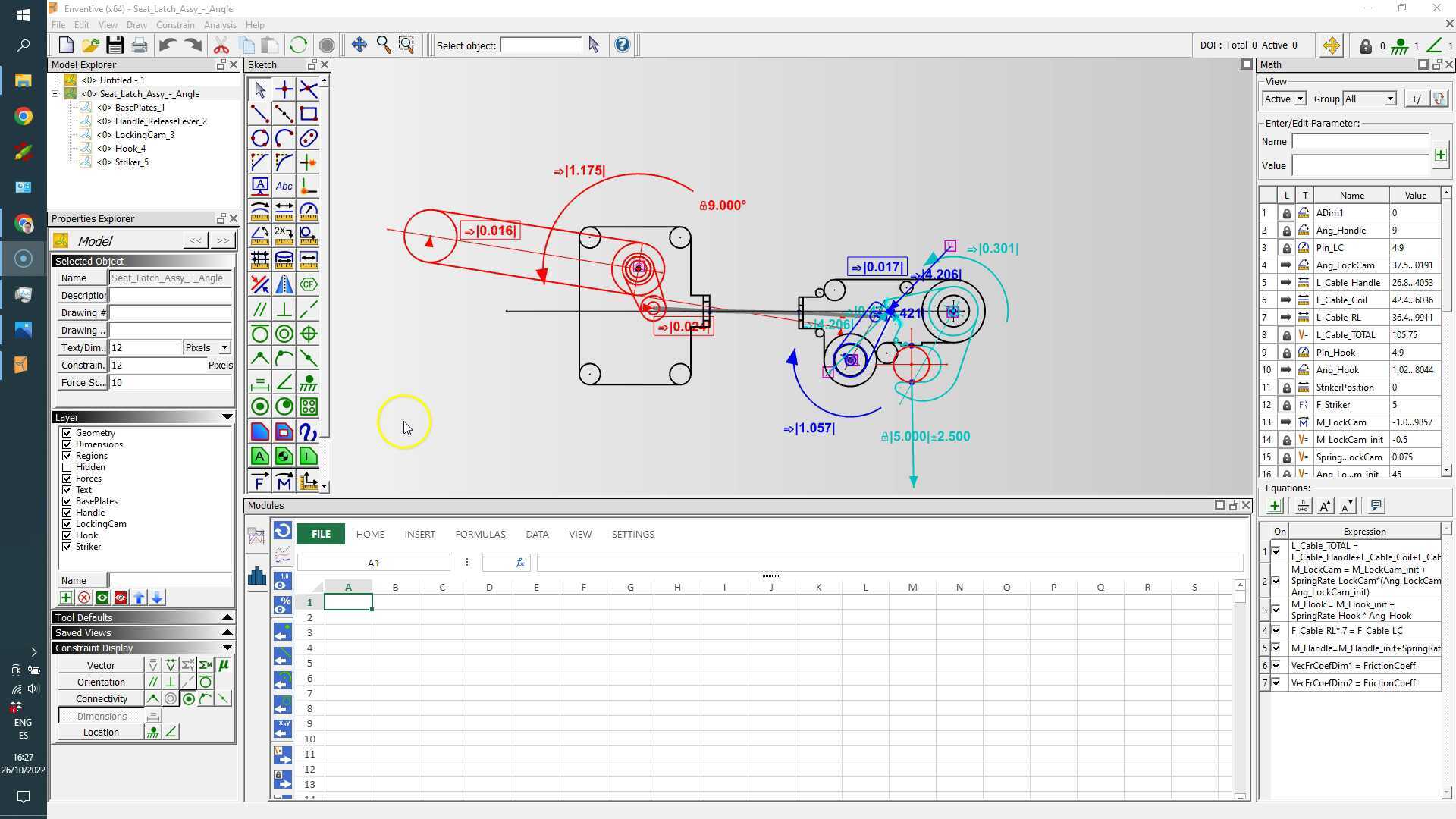Select the Rectangle tool in Sketch palette
The height and width of the screenshot is (819, 1456).
pos(309,114)
